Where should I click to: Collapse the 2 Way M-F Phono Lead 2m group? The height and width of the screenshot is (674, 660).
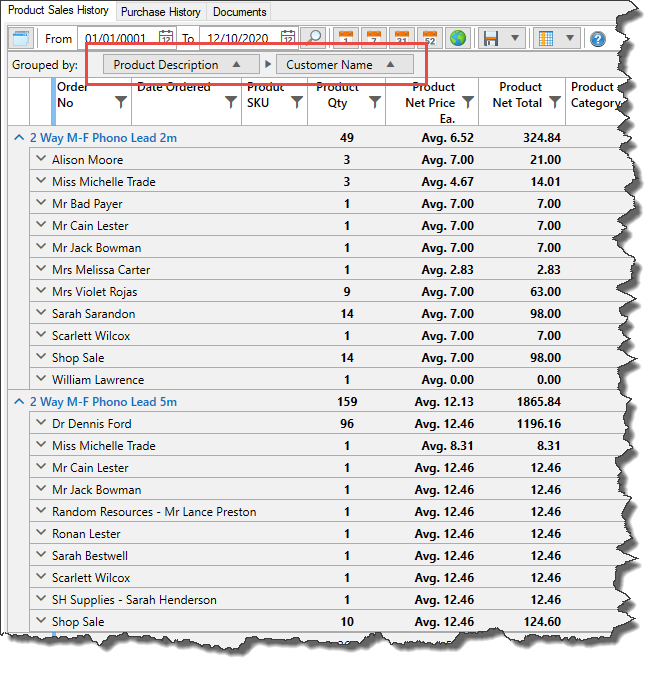click(x=18, y=138)
